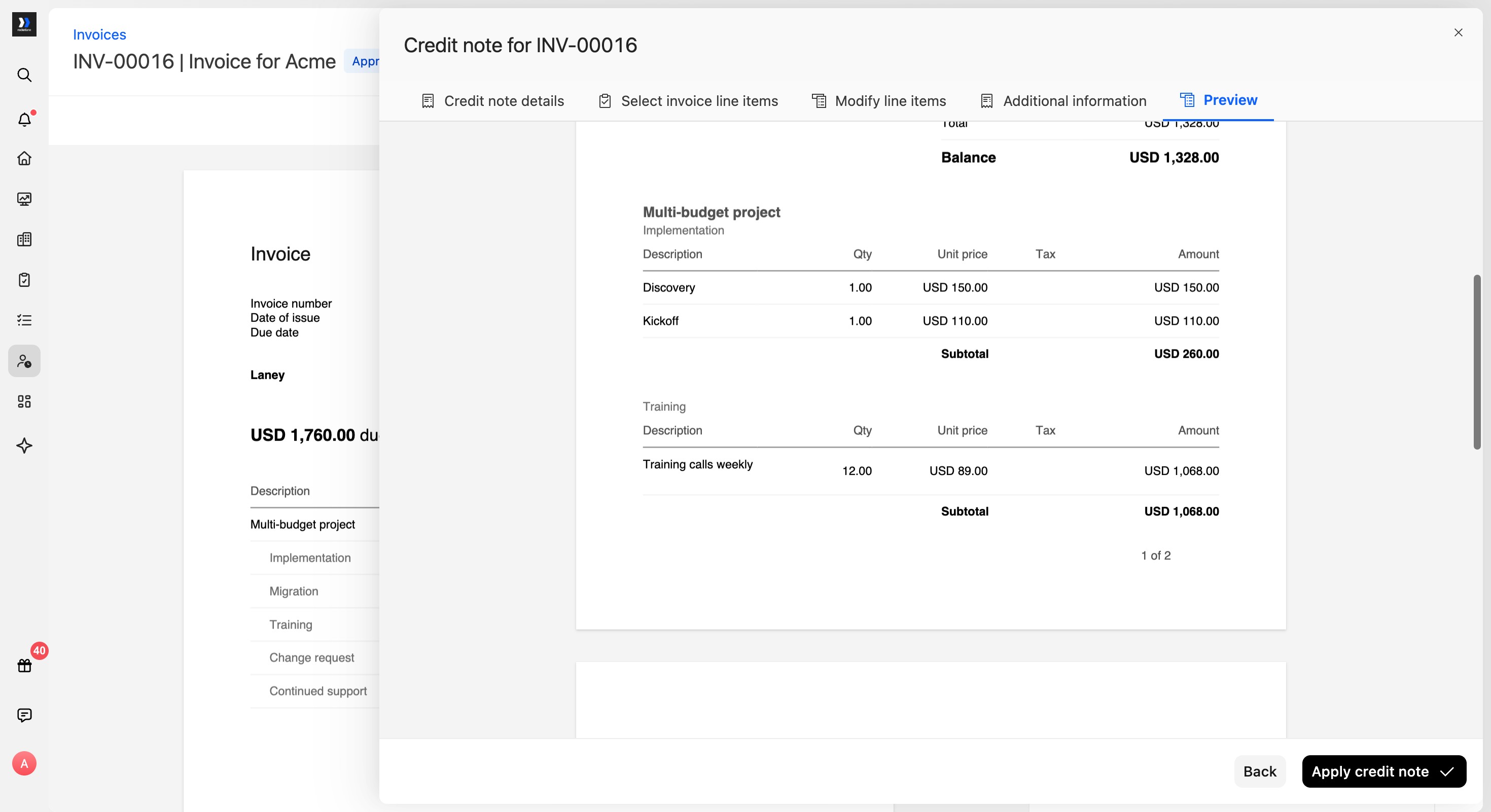The width and height of the screenshot is (1491, 812).
Task: Click 'Training' row in background invoice
Action: [x=291, y=624]
